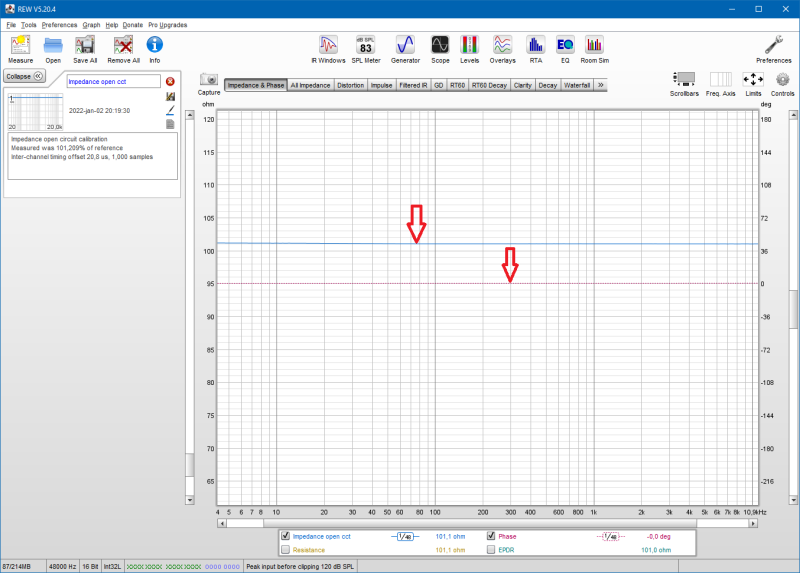The image size is (800, 573).
Task: Switch to Clarity tab
Action: [x=522, y=85]
